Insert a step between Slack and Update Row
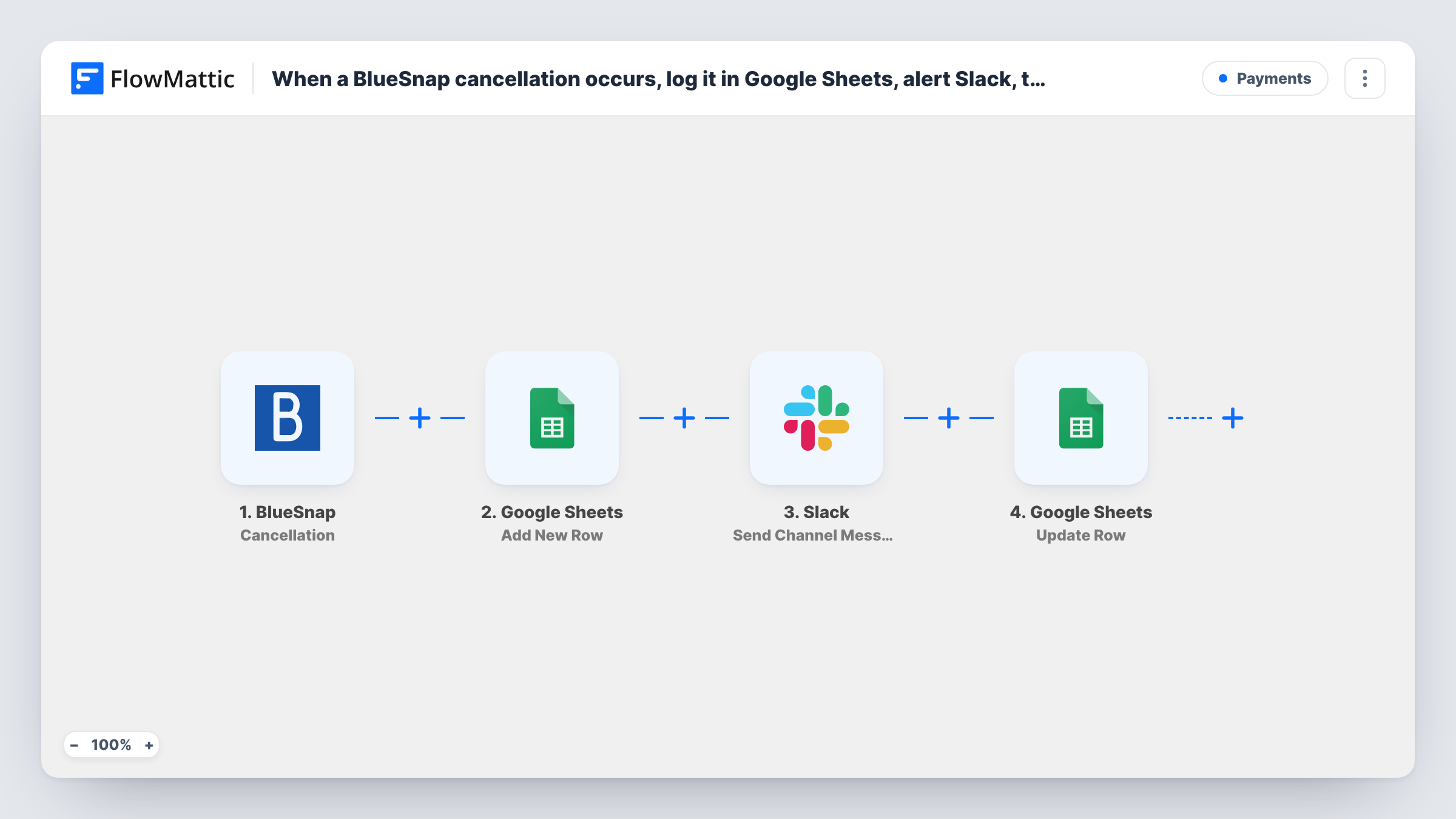Screen dimensions: 1456x819 pyautogui.click(x=949, y=418)
